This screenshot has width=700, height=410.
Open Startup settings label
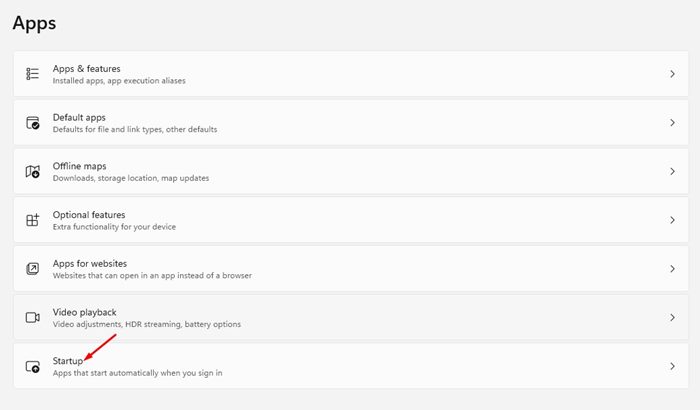68,361
